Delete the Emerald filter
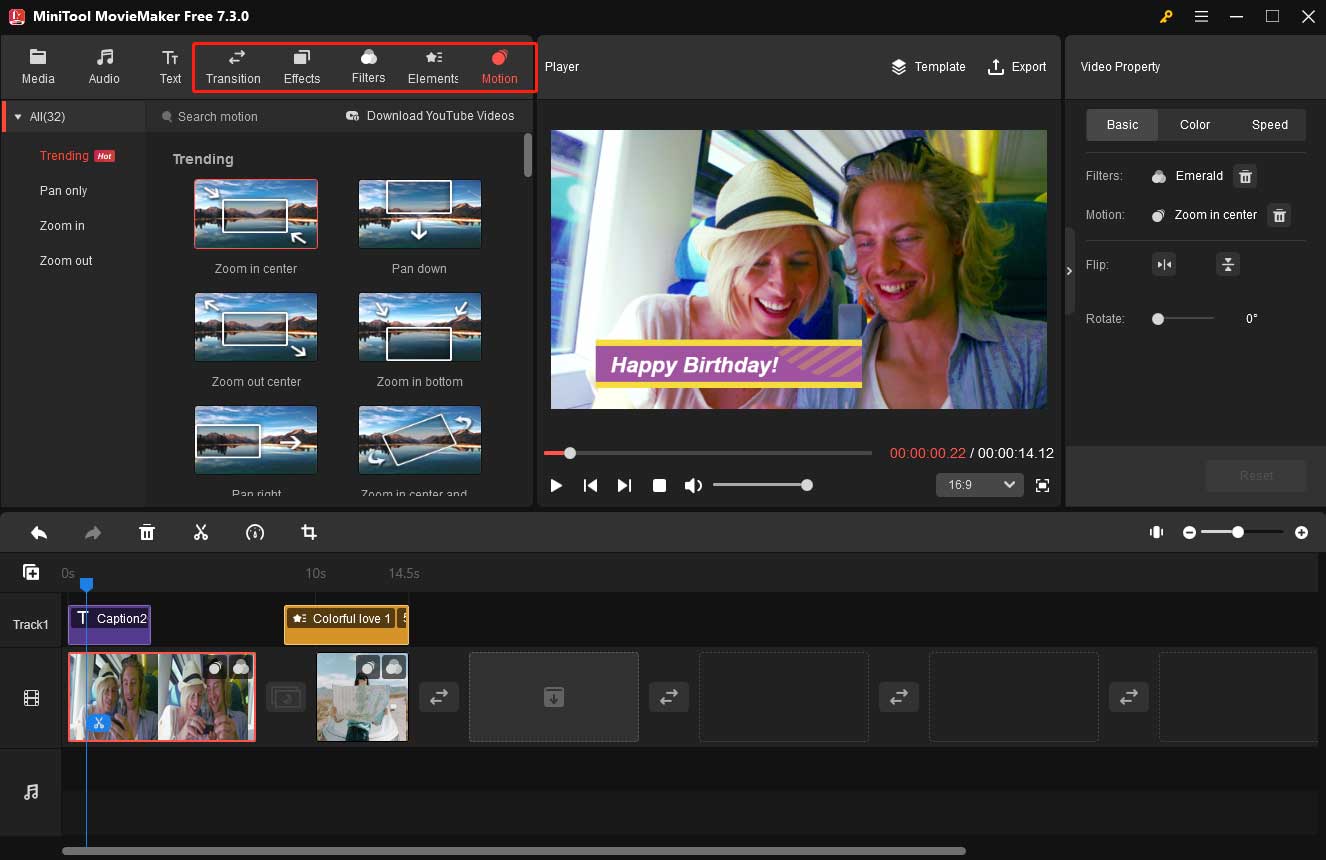Viewport: 1326px width, 860px height. pyautogui.click(x=1245, y=177)
